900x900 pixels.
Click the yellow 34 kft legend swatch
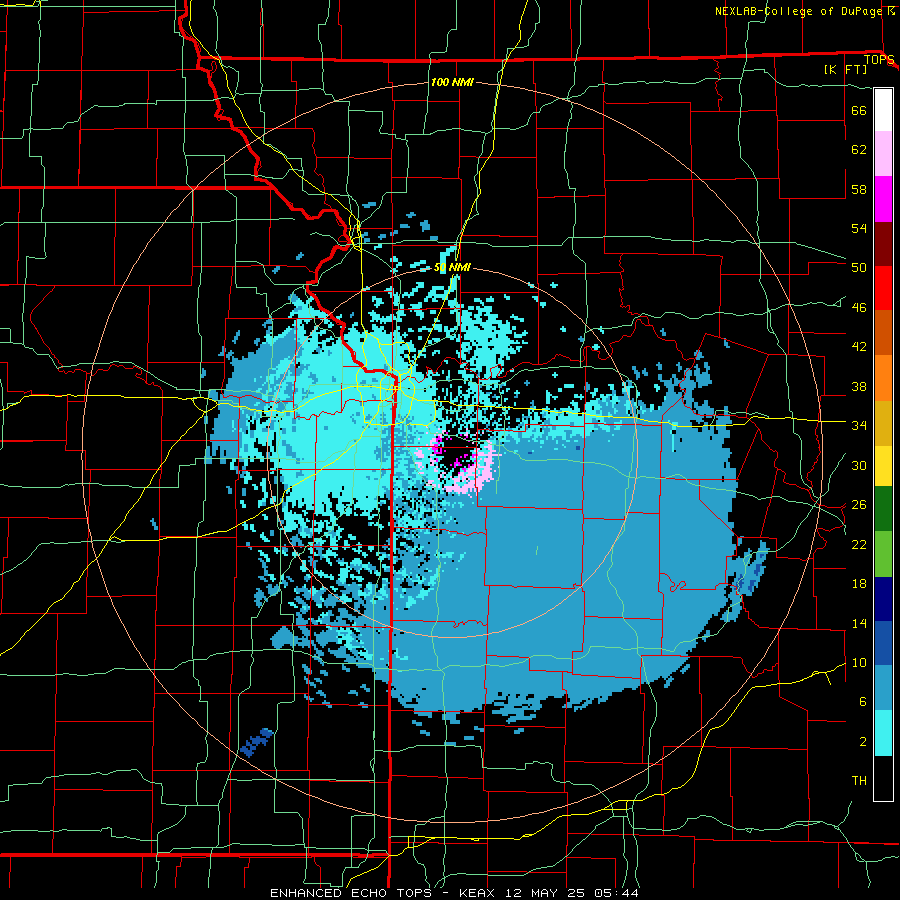pyautogui.click(x=883, y=466)
